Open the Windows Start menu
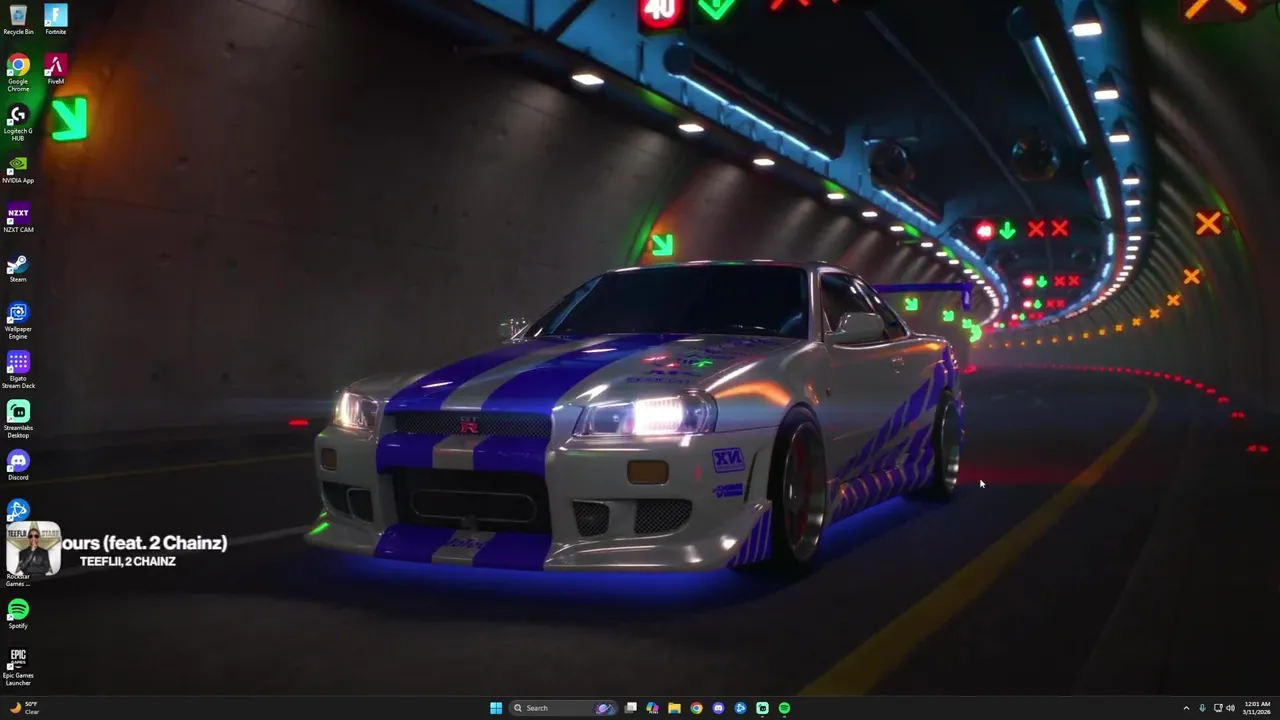Viewport: 1280px width, 720px height. (x=496, y=708)
